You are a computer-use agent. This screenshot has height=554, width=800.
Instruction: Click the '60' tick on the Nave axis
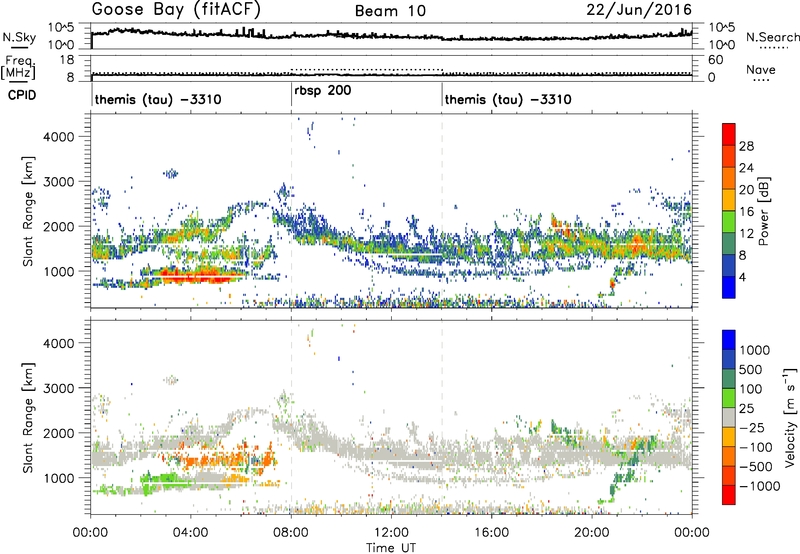pyautogui.click(x=716, y=60)
